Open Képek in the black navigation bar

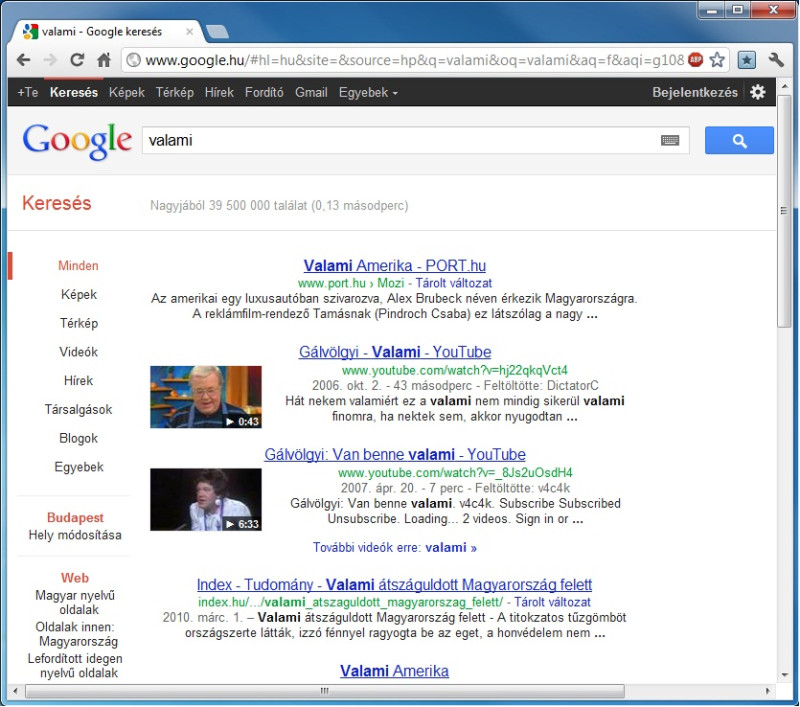pyautogui.click(x=127, y=92)
